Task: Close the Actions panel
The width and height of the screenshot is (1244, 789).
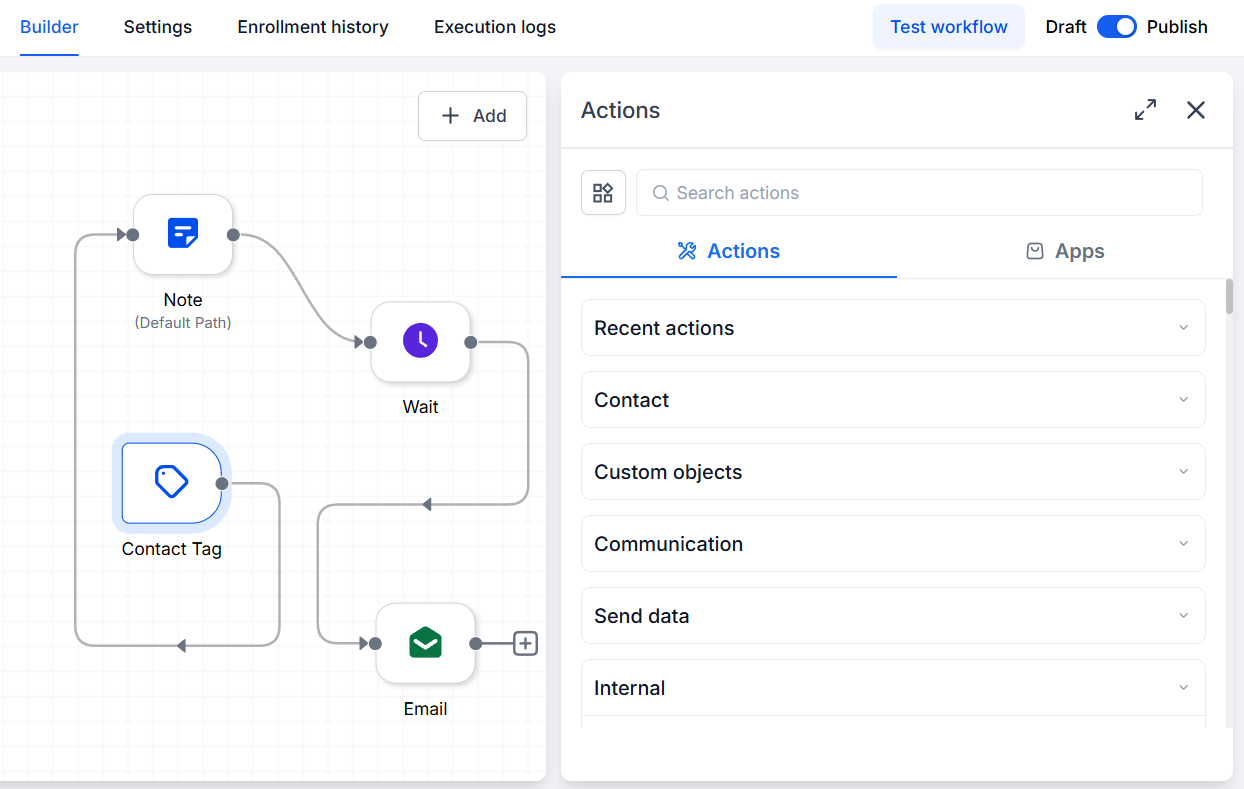Action: click(1196, 110)
